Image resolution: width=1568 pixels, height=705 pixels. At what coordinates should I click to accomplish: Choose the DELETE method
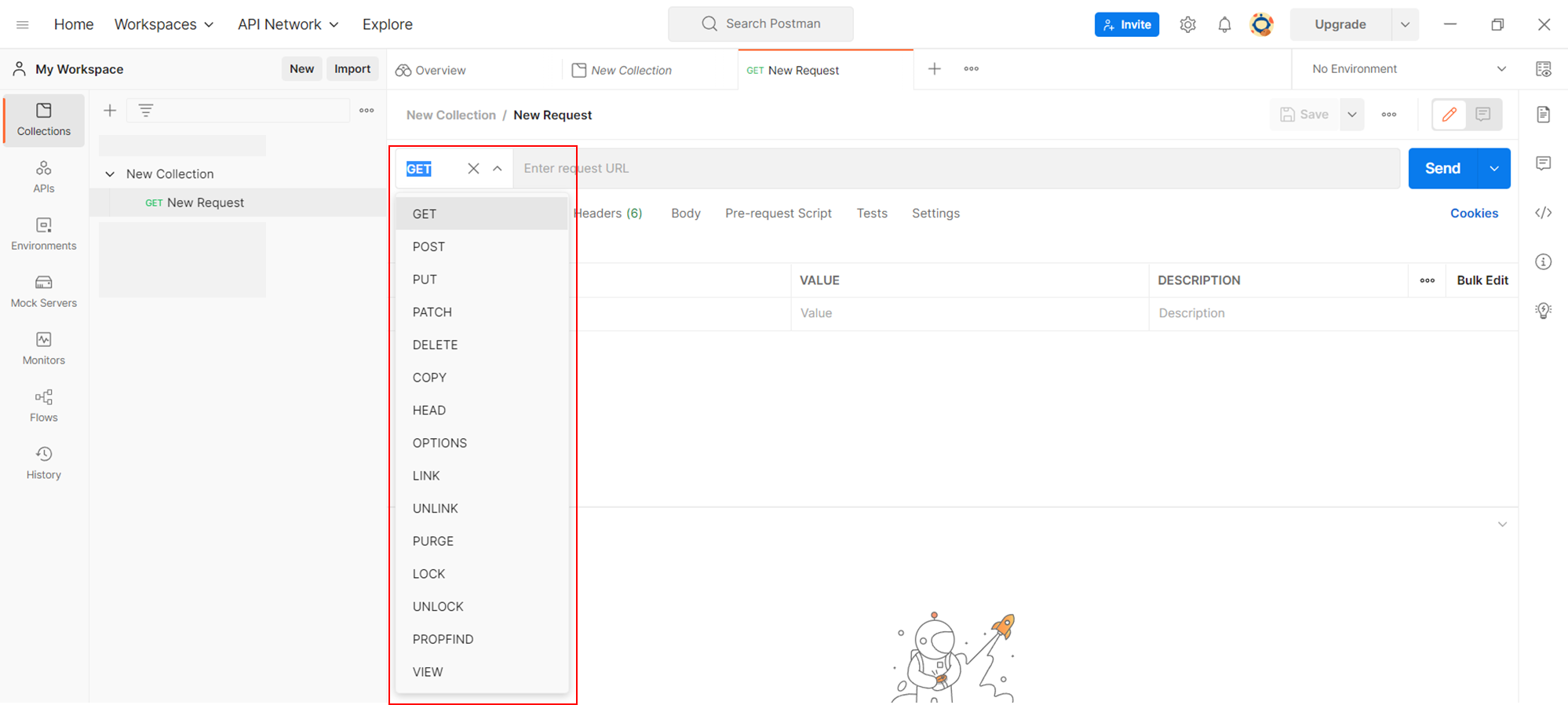pyautogui.click(x=482, y=345)
